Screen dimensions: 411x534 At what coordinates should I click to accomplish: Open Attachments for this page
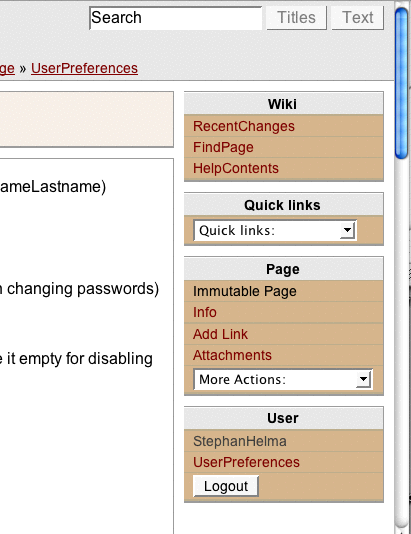(x=232, y=355)
